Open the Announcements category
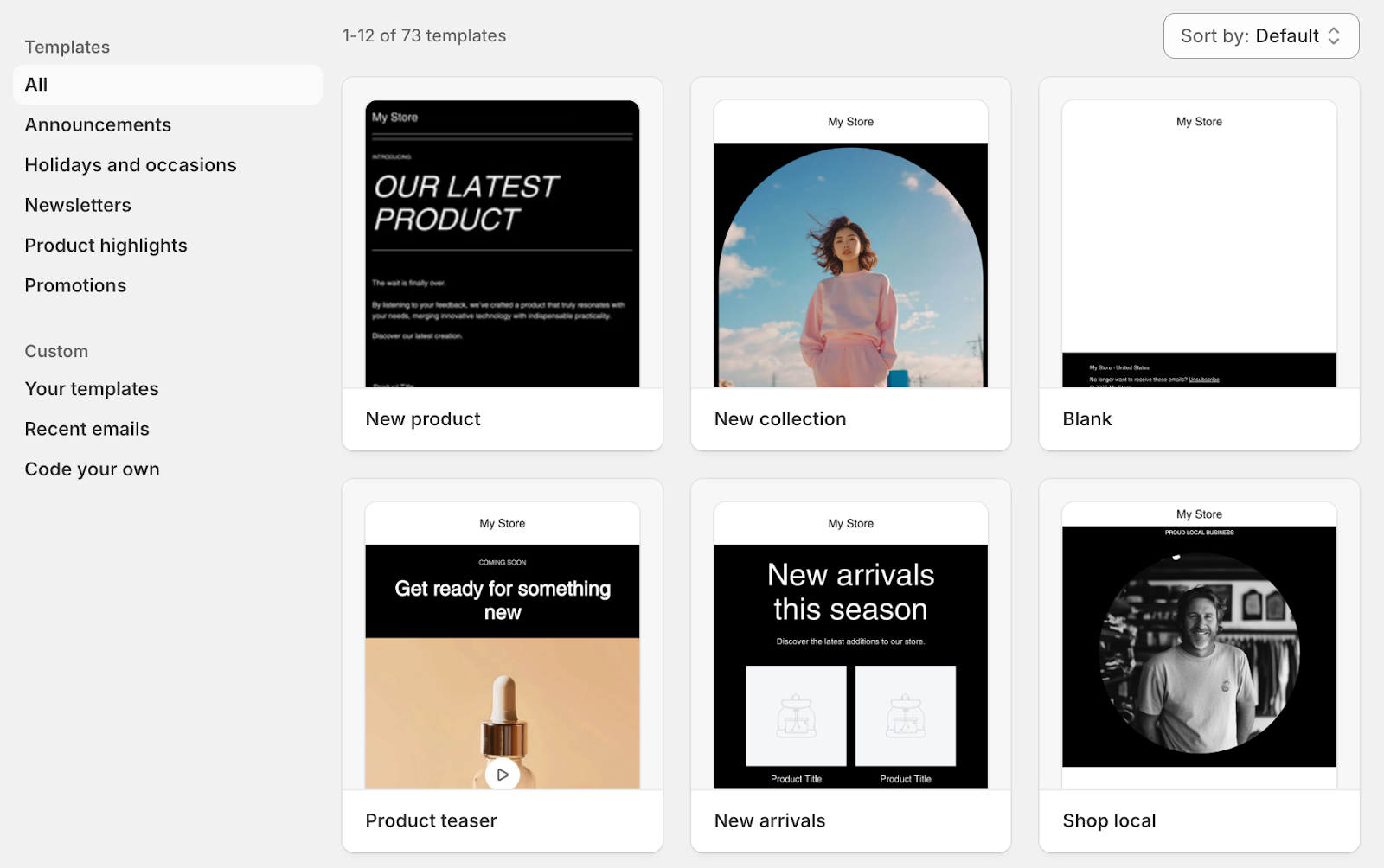Screen dimensions: 1384x868 tap(98, 125)
